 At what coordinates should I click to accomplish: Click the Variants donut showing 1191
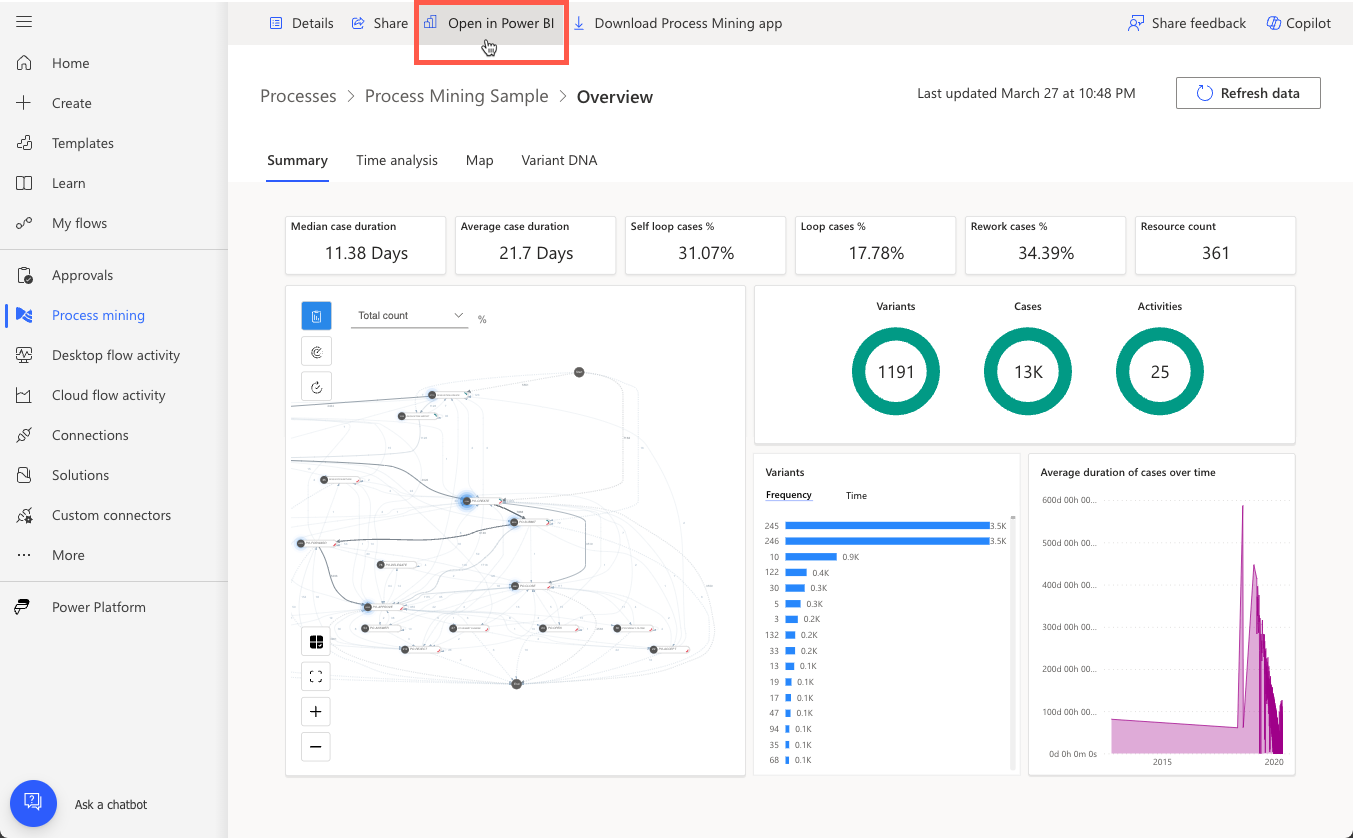click(x=896, y=372)
